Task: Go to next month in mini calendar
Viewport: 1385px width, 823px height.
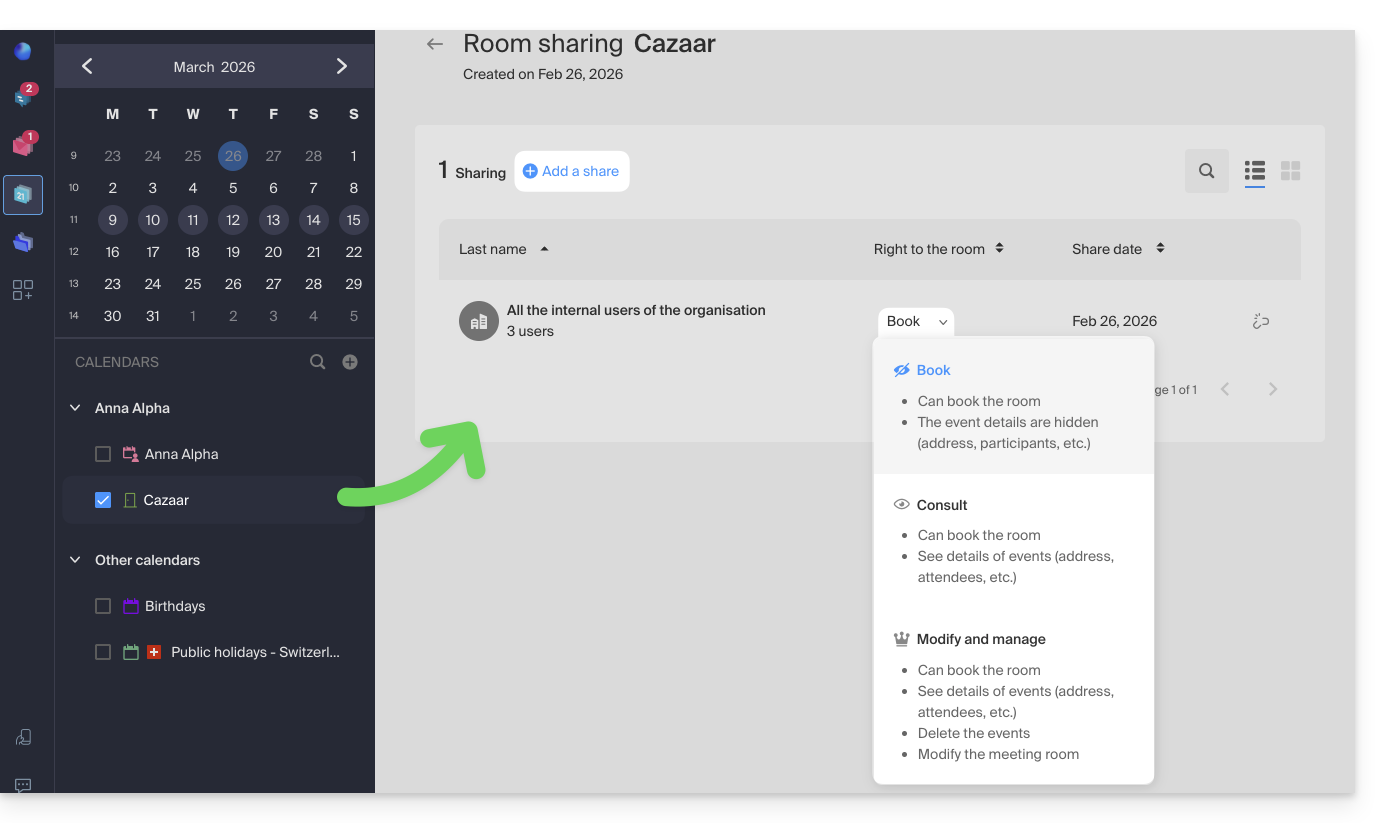Action: [342, 66]
